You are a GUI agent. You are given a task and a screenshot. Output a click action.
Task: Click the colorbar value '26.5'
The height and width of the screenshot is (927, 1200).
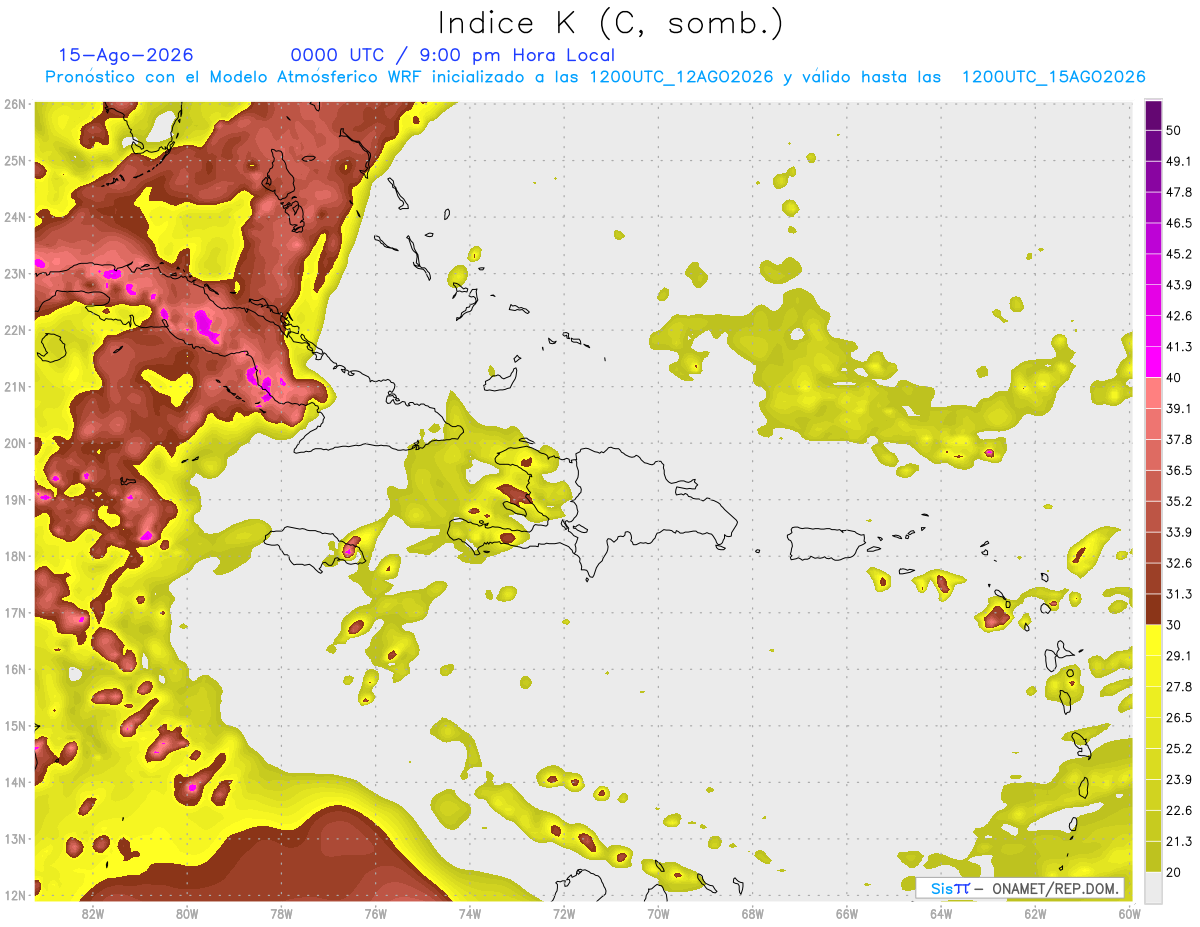[1179, 718]
